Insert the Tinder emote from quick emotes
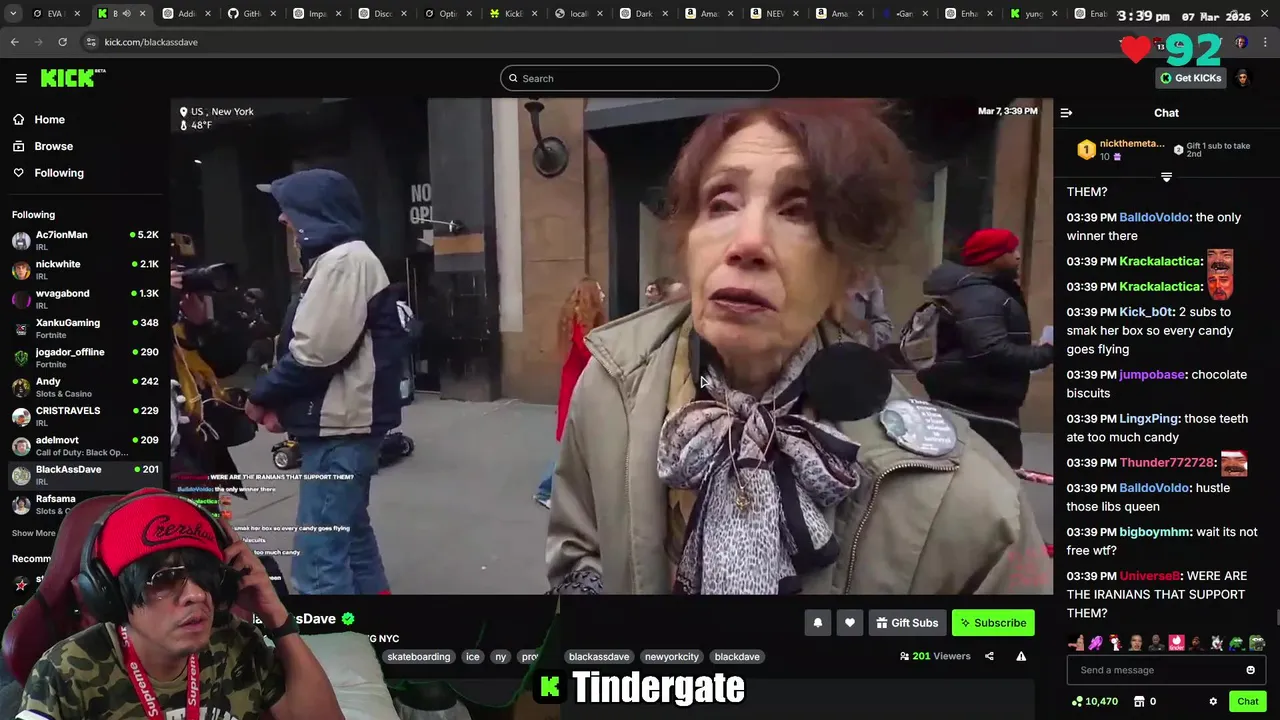 pos(1177,643)
